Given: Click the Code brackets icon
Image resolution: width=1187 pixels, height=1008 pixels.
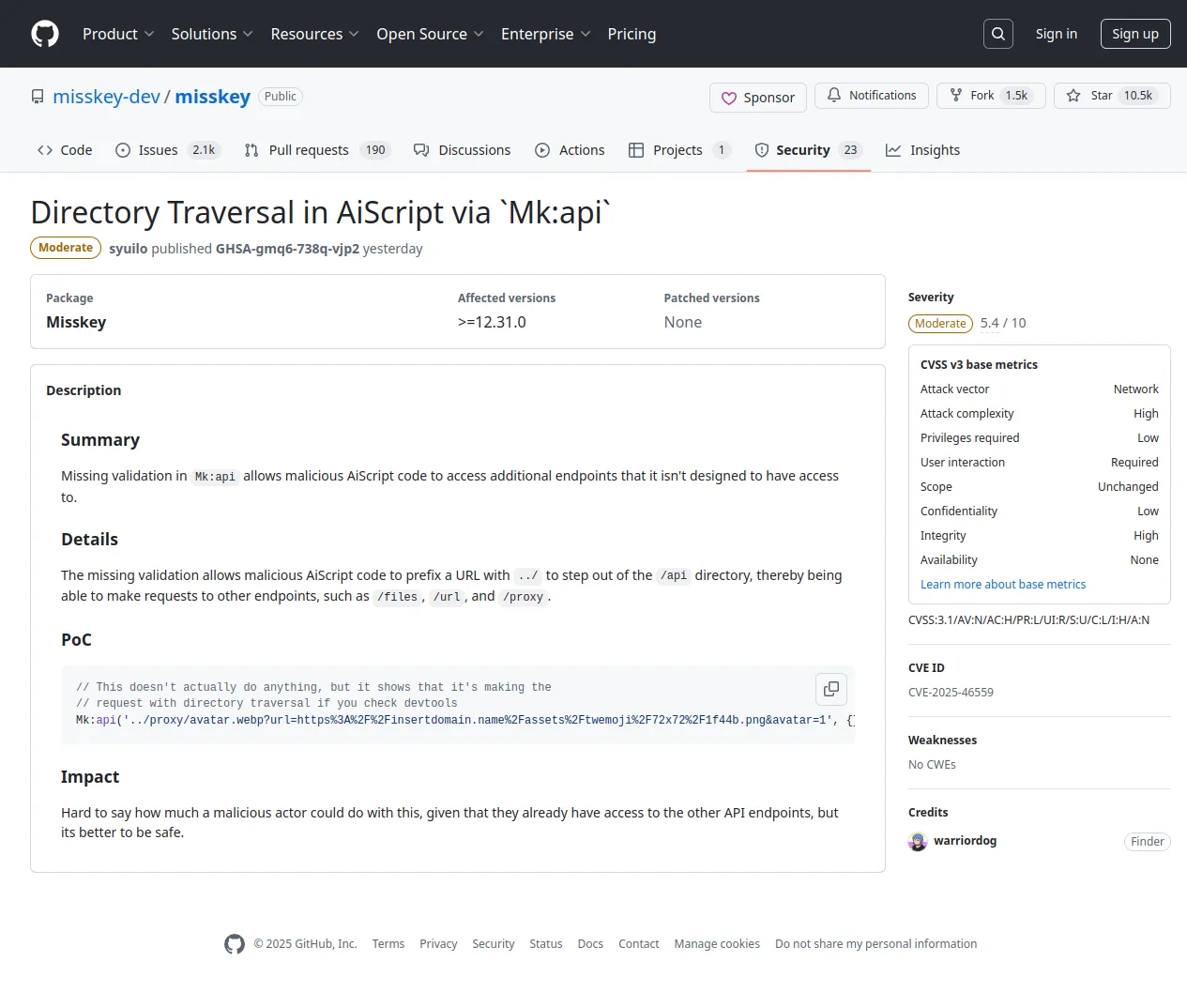Looking at the screenshot, I should click(45, 150).
